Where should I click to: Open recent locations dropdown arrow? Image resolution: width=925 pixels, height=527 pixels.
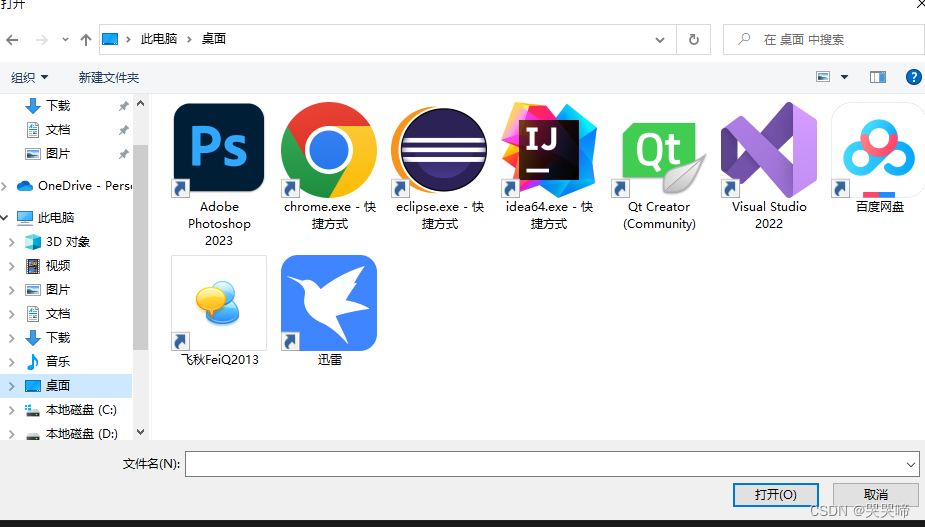point(65,40)
